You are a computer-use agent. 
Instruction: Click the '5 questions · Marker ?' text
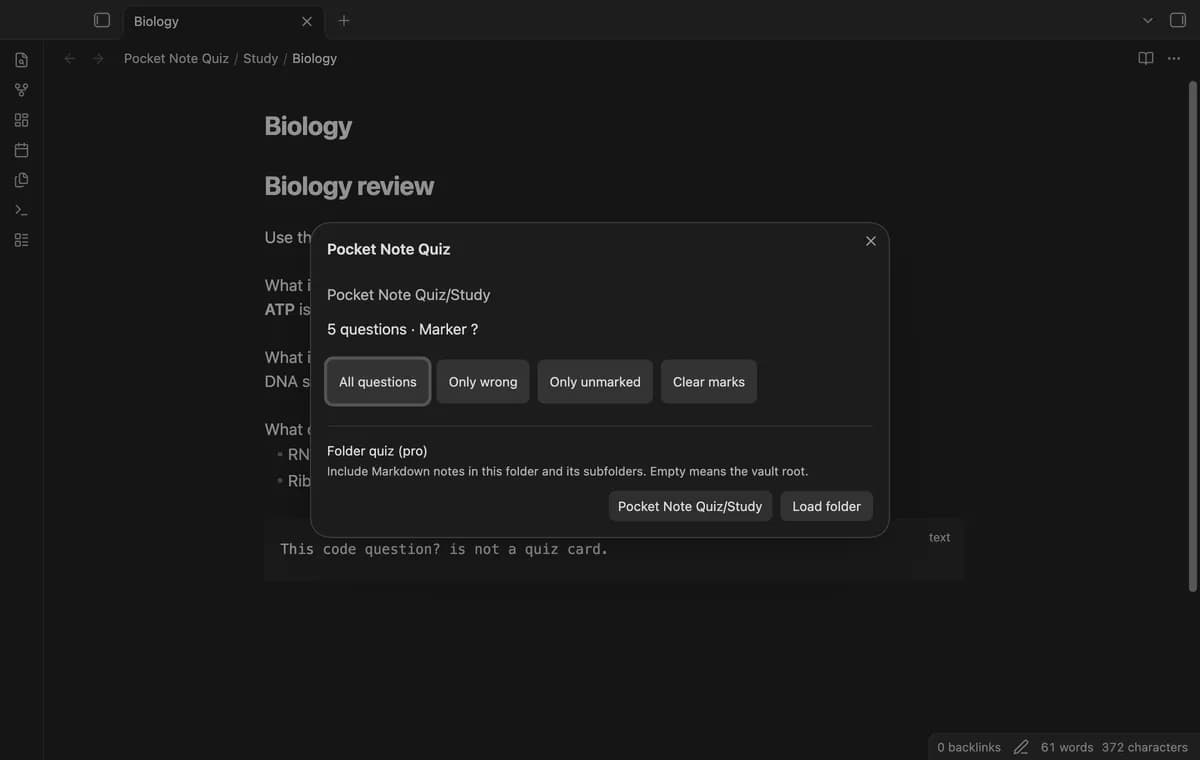(402, 329)
